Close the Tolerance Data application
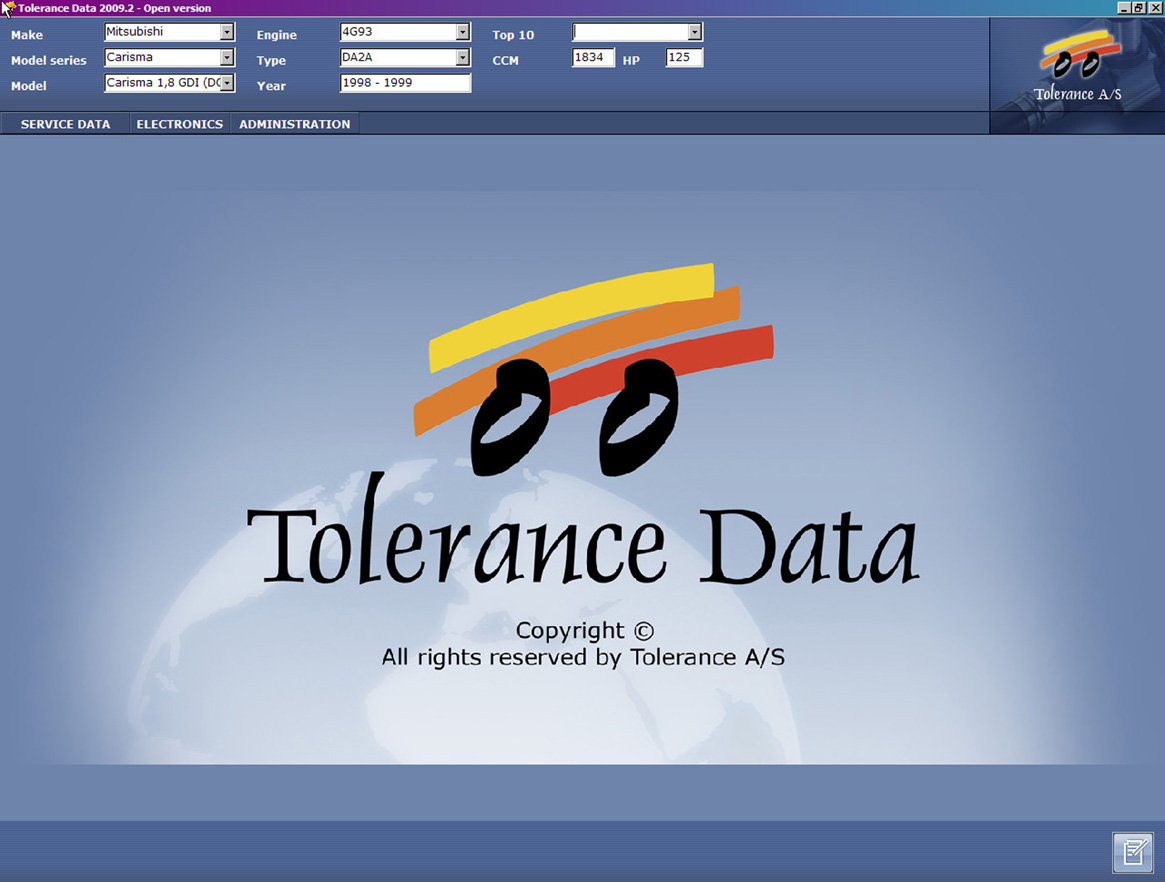Viewport: 1165px width, 882px height. pyautogui.click(x=1155, y=8)
